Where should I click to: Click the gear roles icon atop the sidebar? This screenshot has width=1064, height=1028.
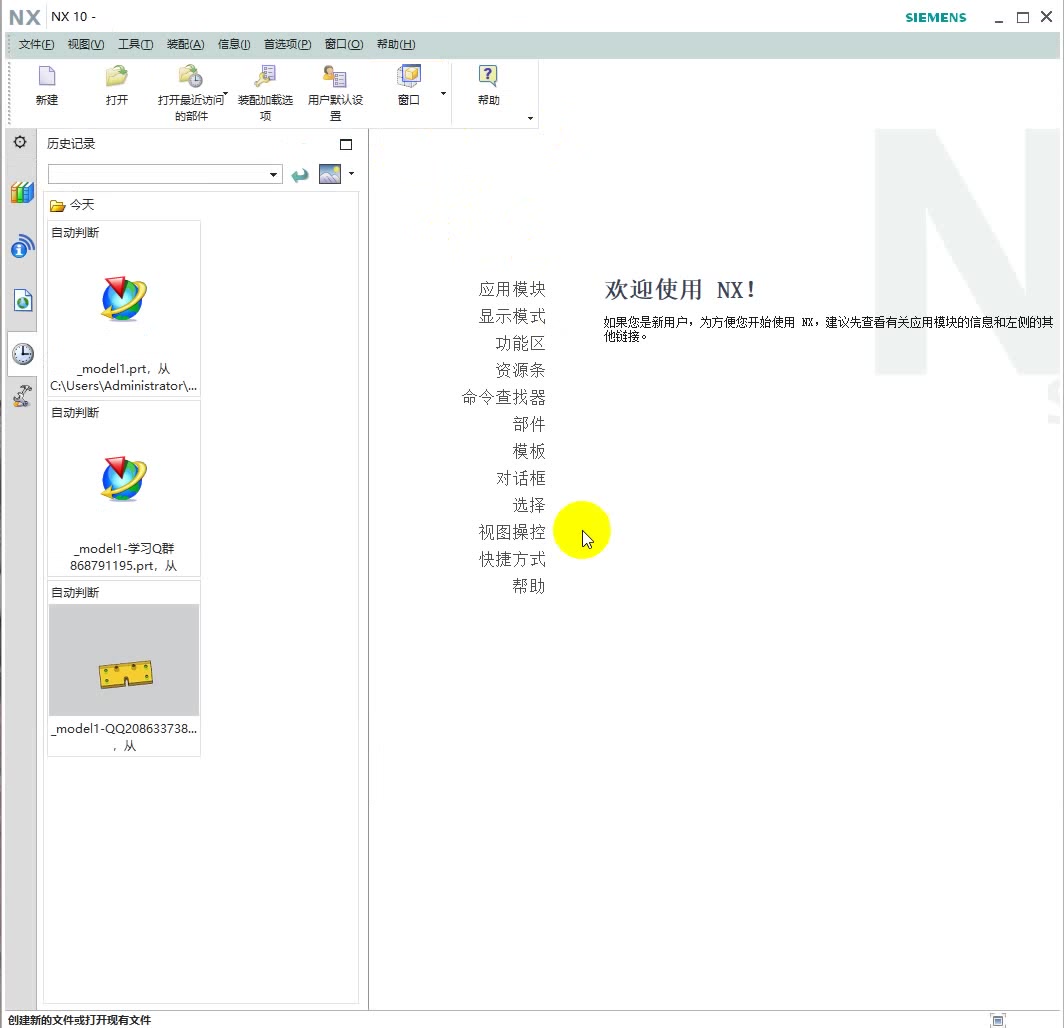(x=19, y=142)
